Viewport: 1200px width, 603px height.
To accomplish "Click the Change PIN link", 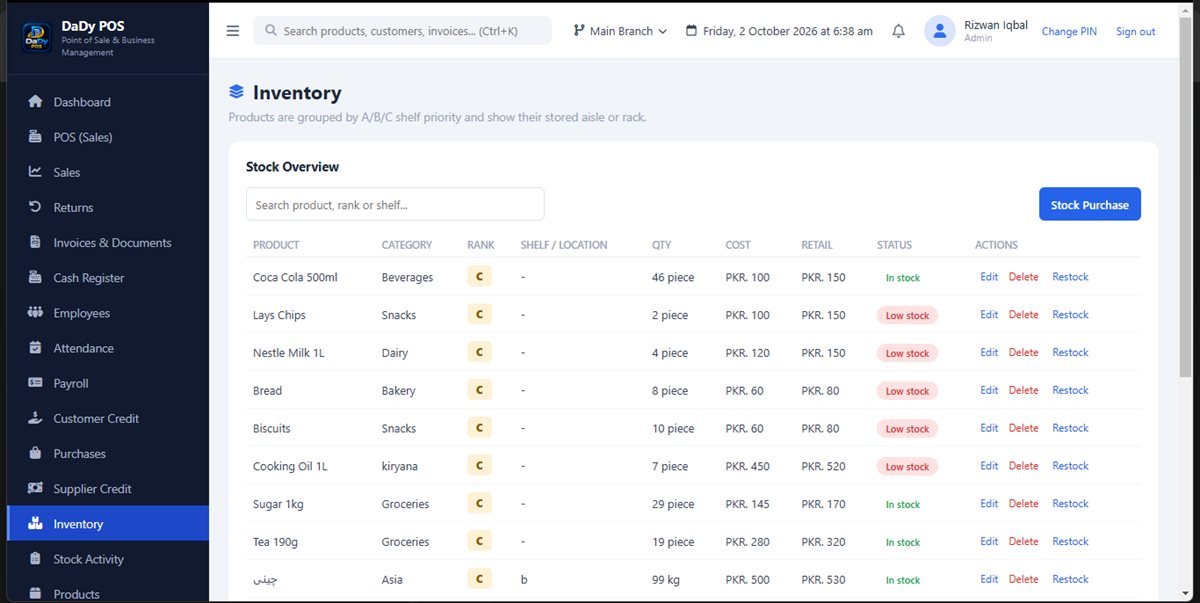I will tap(1069, 32).
